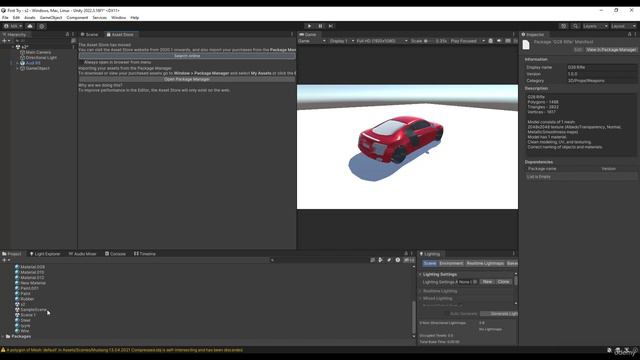Click the Pause button in the toolbar
The image size is (640, 360).
320,26
